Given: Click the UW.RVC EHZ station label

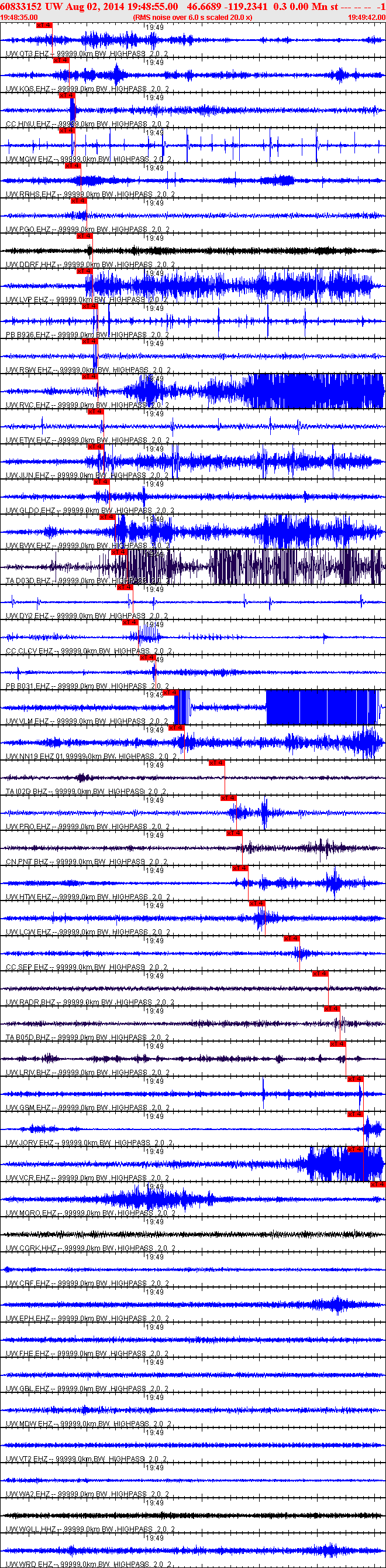Looking at the screenshot, I should (29, 405).
